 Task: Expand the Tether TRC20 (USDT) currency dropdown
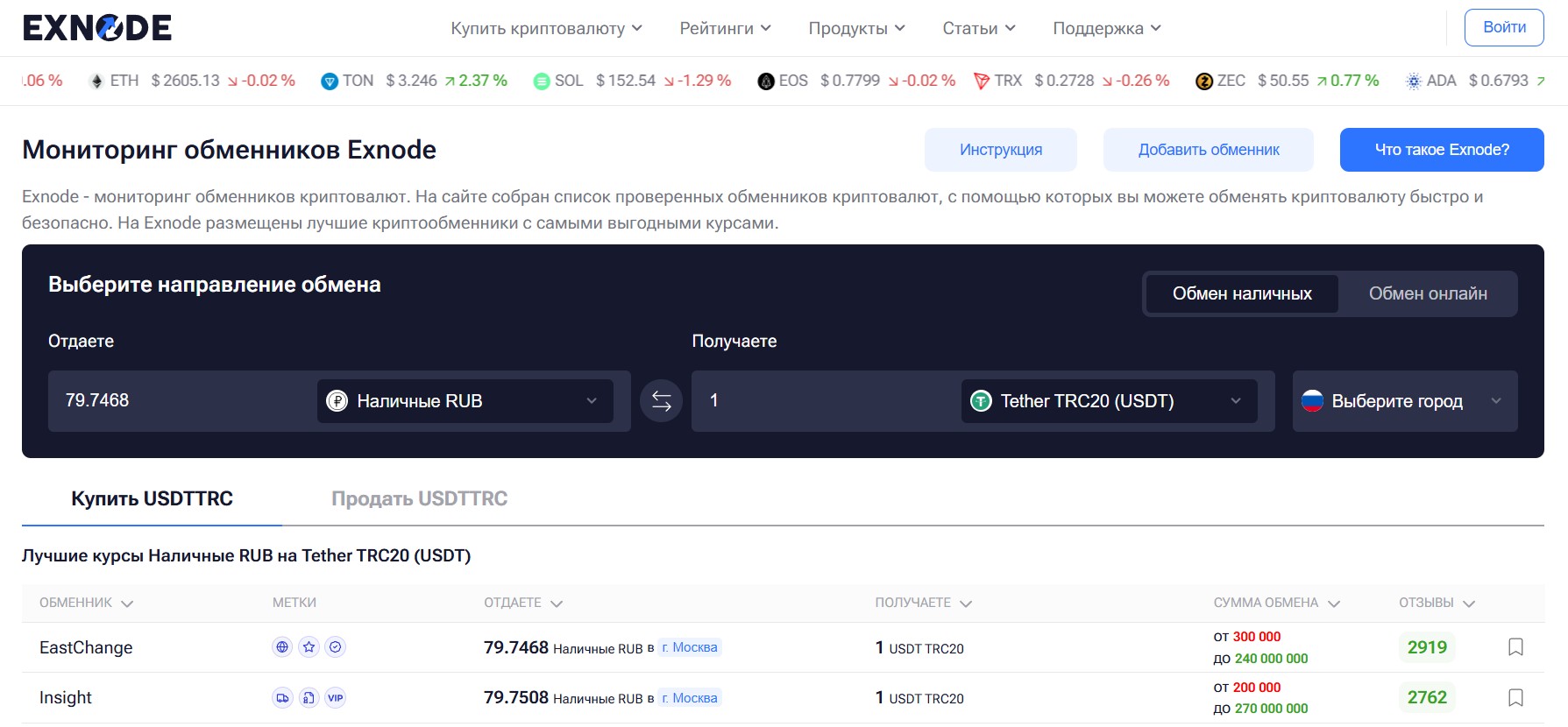pyautogui.click(x=1110, y=401)
